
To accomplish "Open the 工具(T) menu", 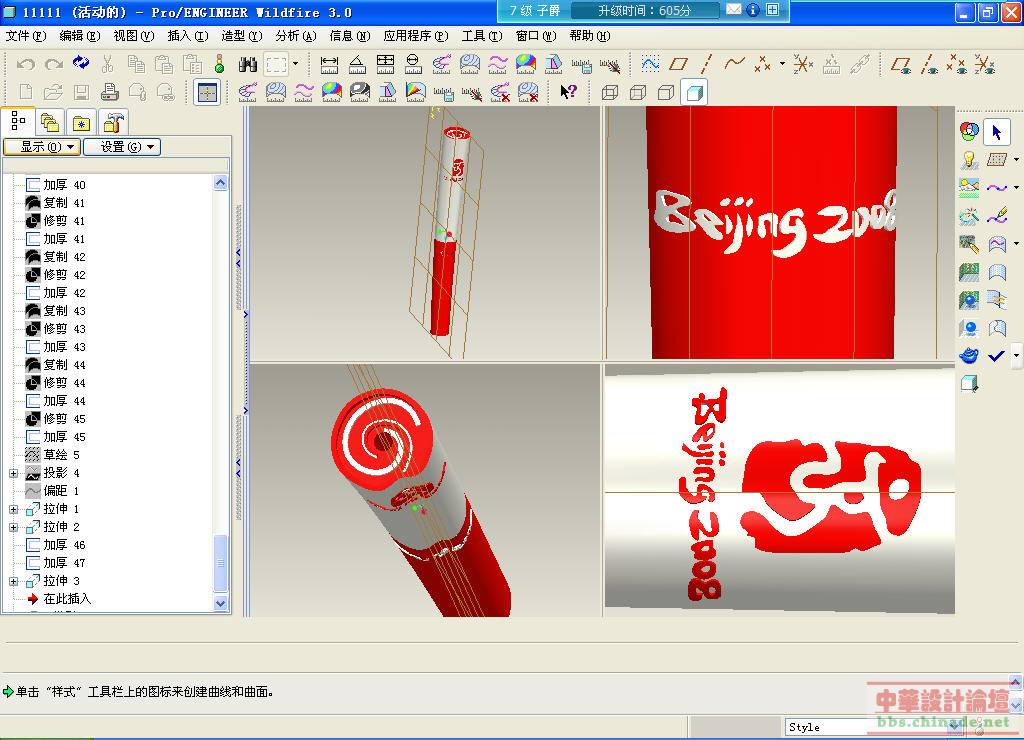I will (x=482, y=36).
